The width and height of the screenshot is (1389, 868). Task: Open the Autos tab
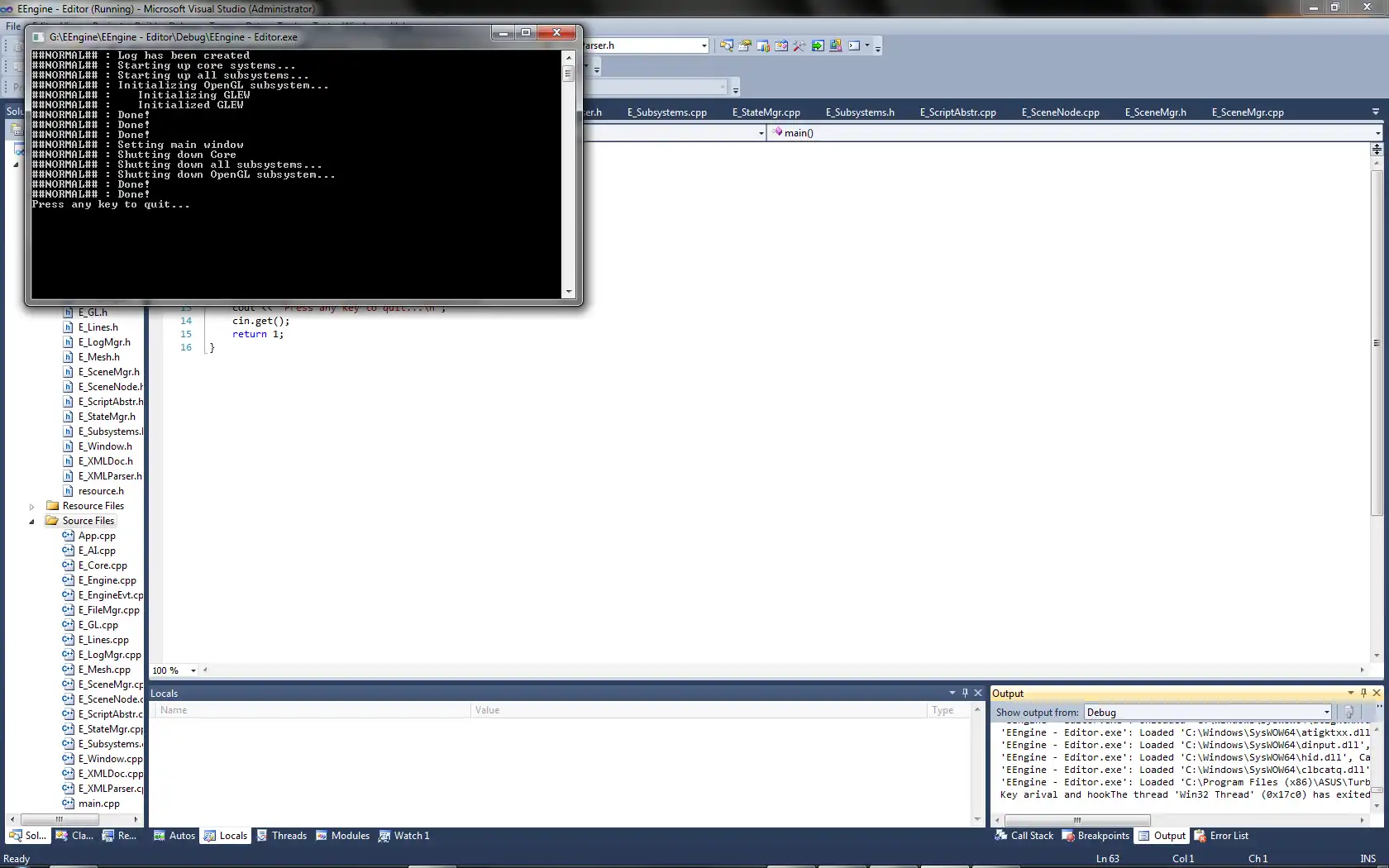tap(174, 836)
